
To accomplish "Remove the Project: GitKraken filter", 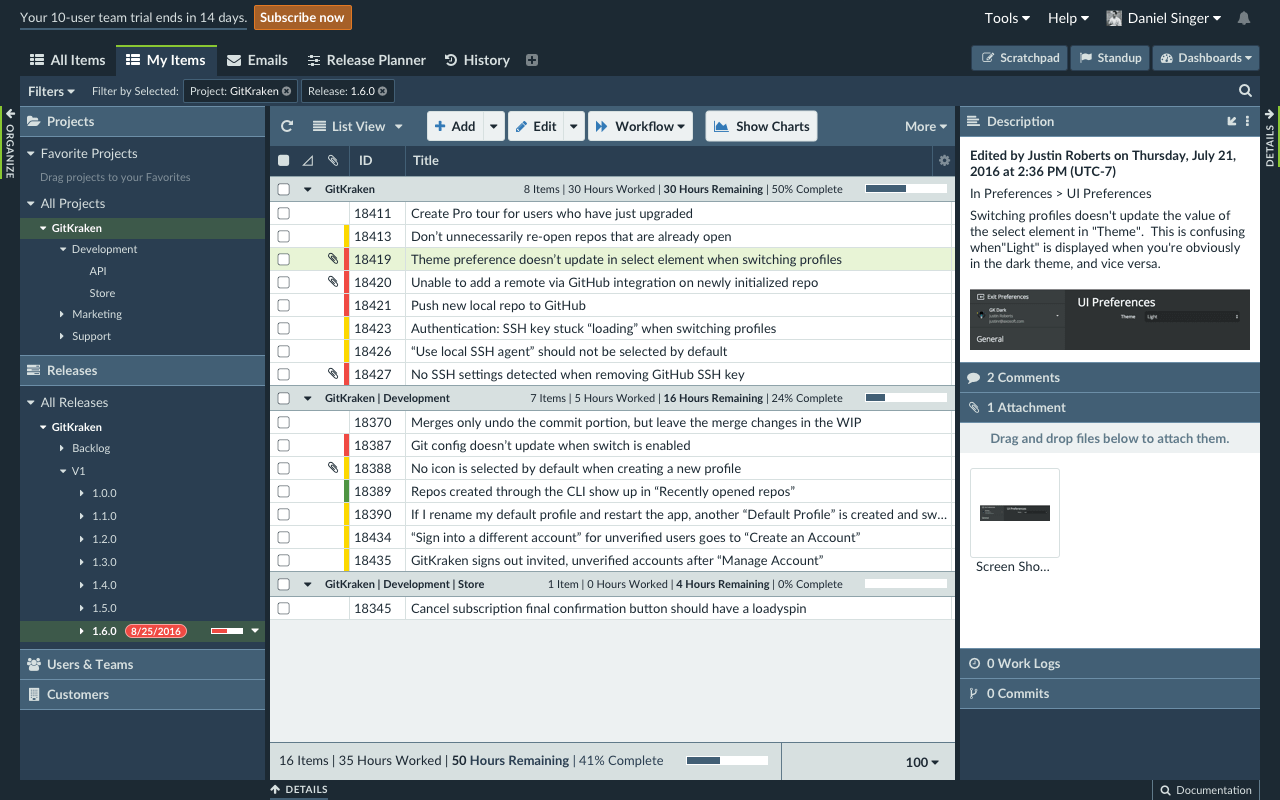I will pos(286,91).
